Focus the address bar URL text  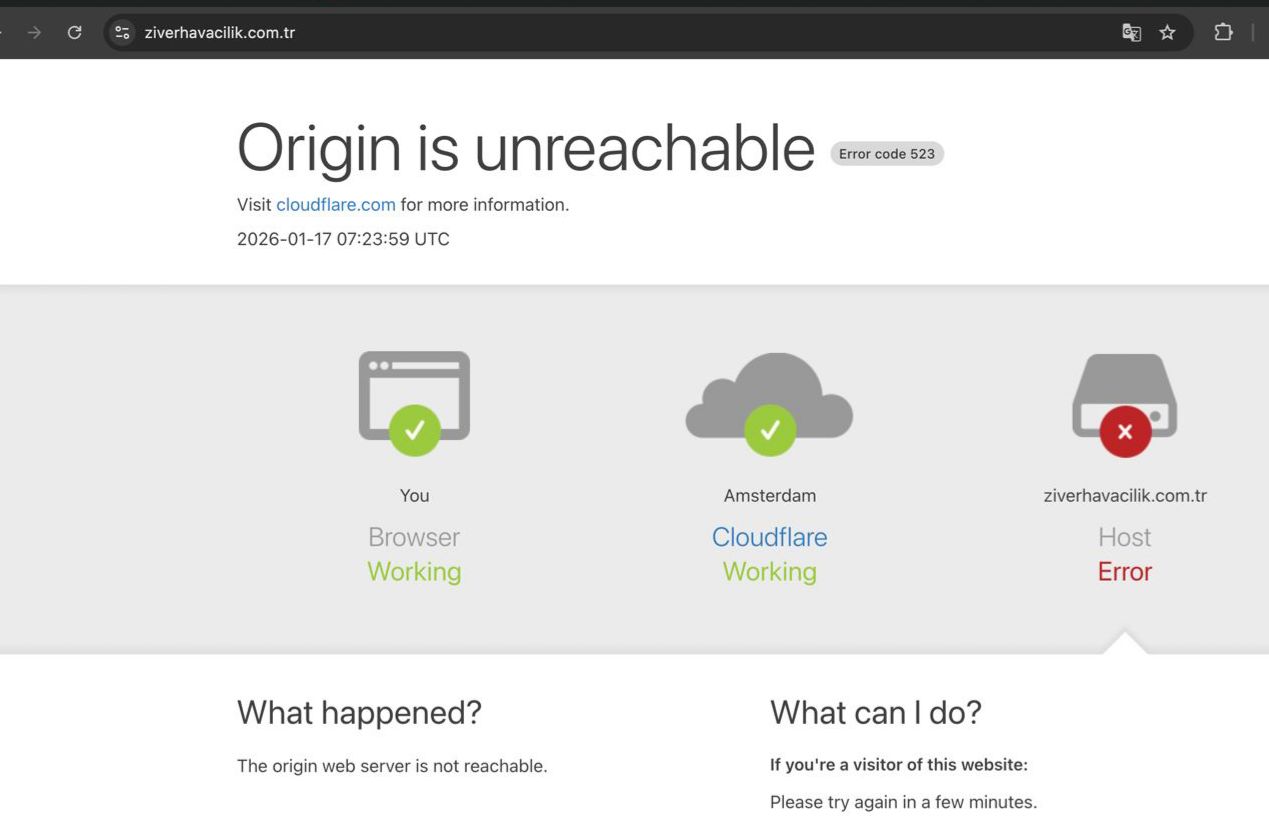coord(220,33)
